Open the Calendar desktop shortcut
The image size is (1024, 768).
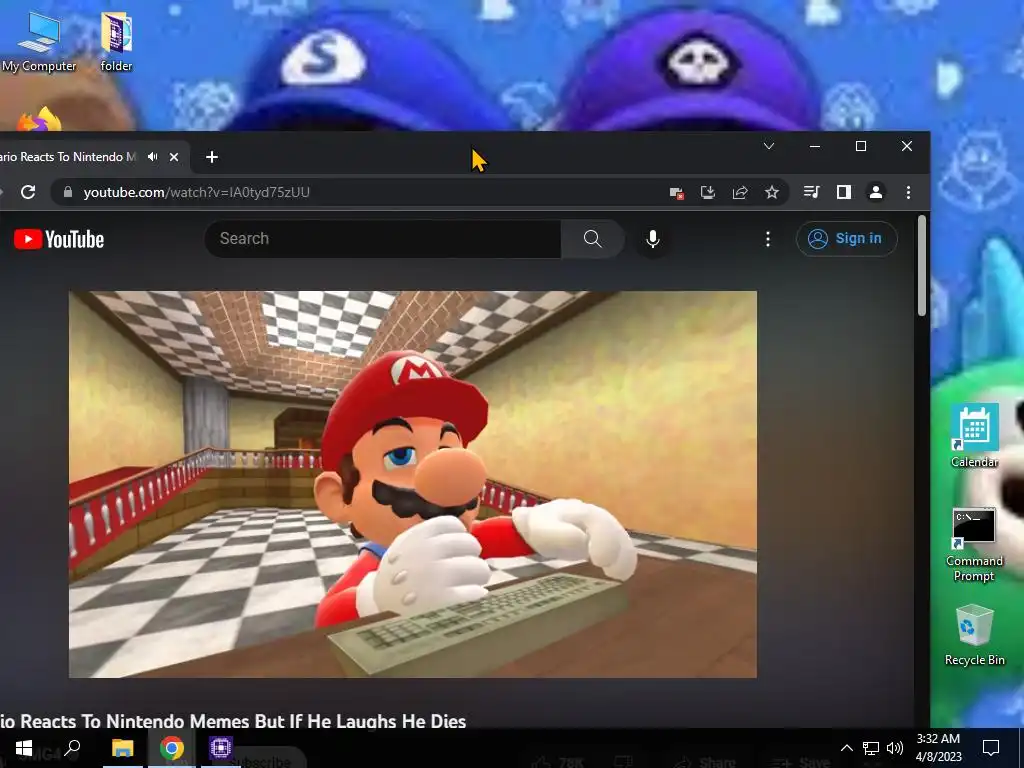tap(974, 435)
